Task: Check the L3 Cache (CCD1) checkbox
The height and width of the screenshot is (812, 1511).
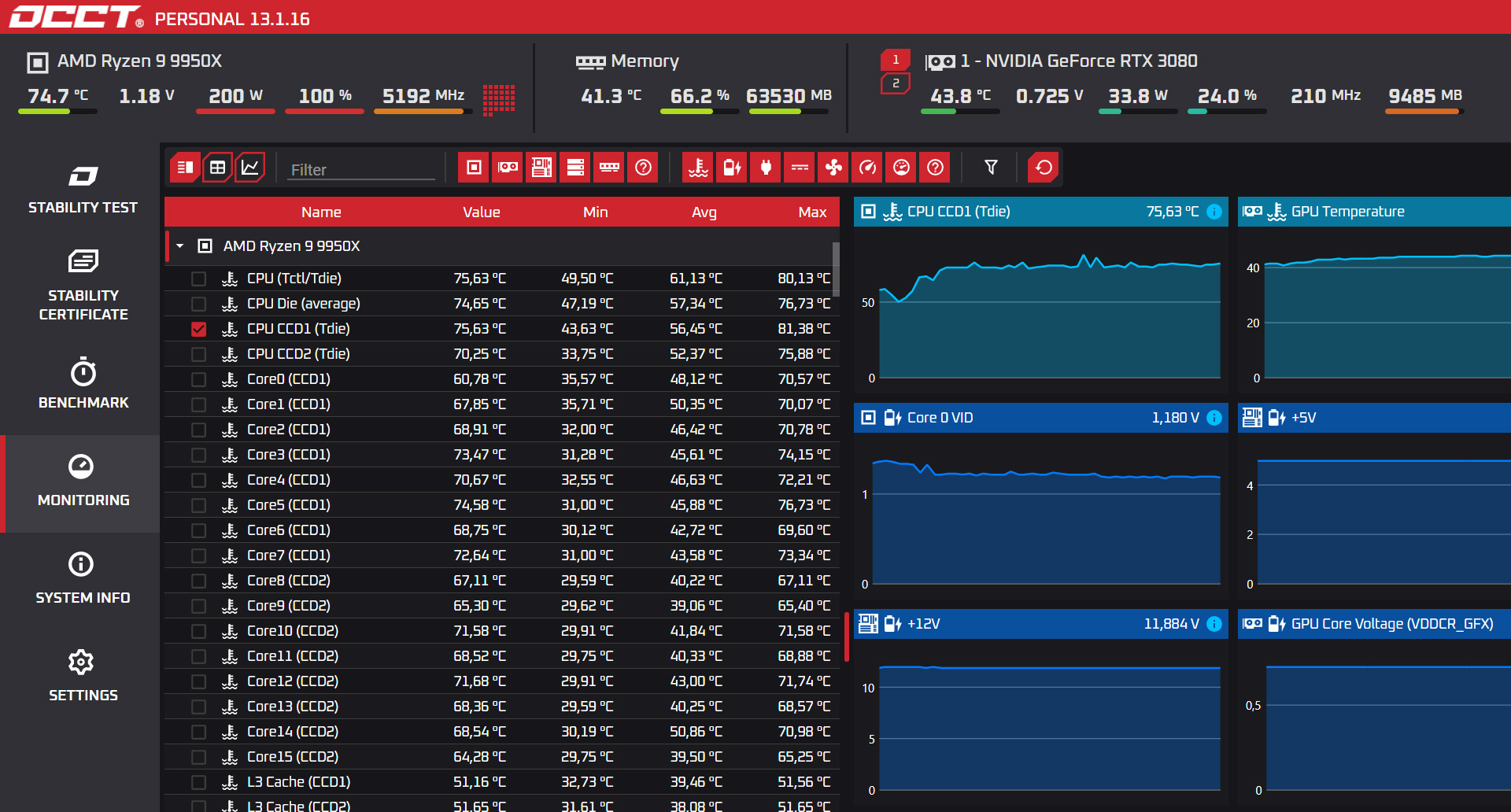Action: click(198, 782)
